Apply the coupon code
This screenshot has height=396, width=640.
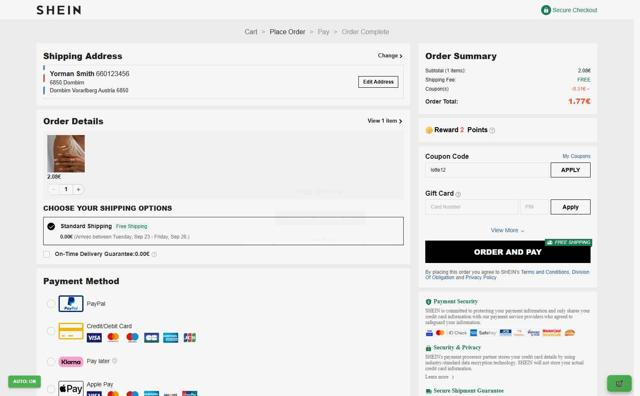coord(570,170)
